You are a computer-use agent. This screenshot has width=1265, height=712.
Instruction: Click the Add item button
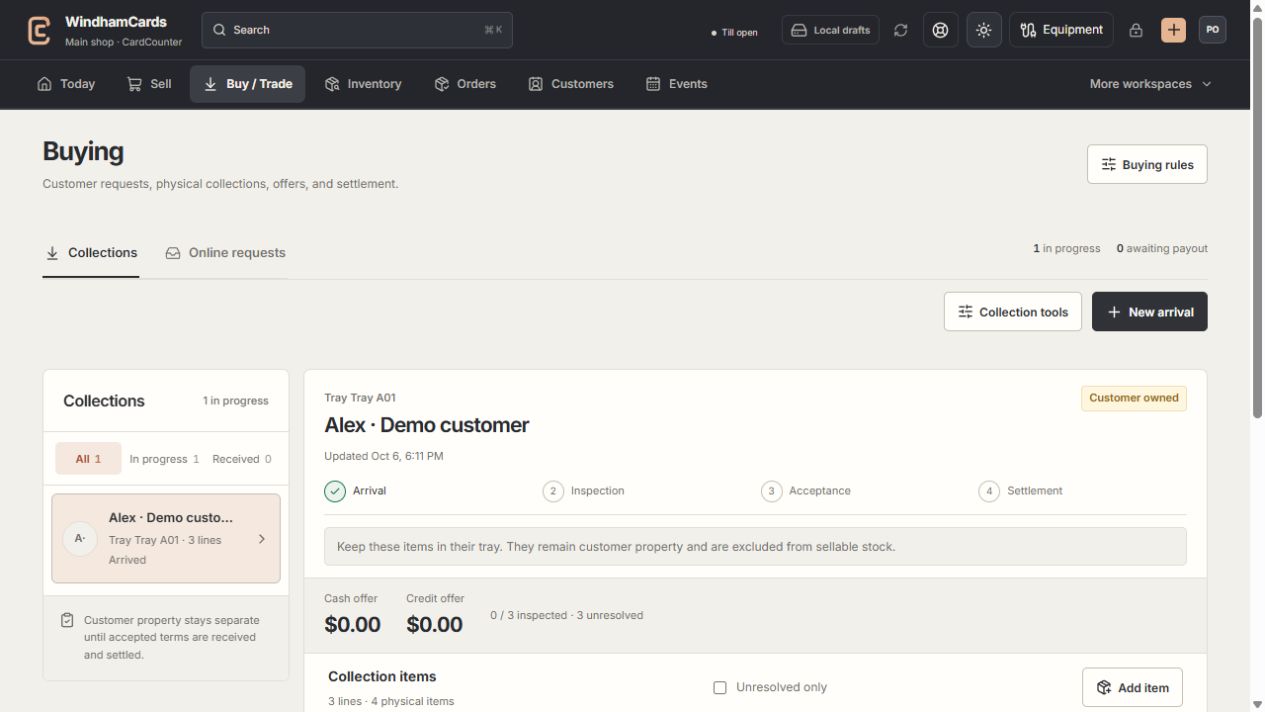pyautogui.click(x=1132, y=688)
